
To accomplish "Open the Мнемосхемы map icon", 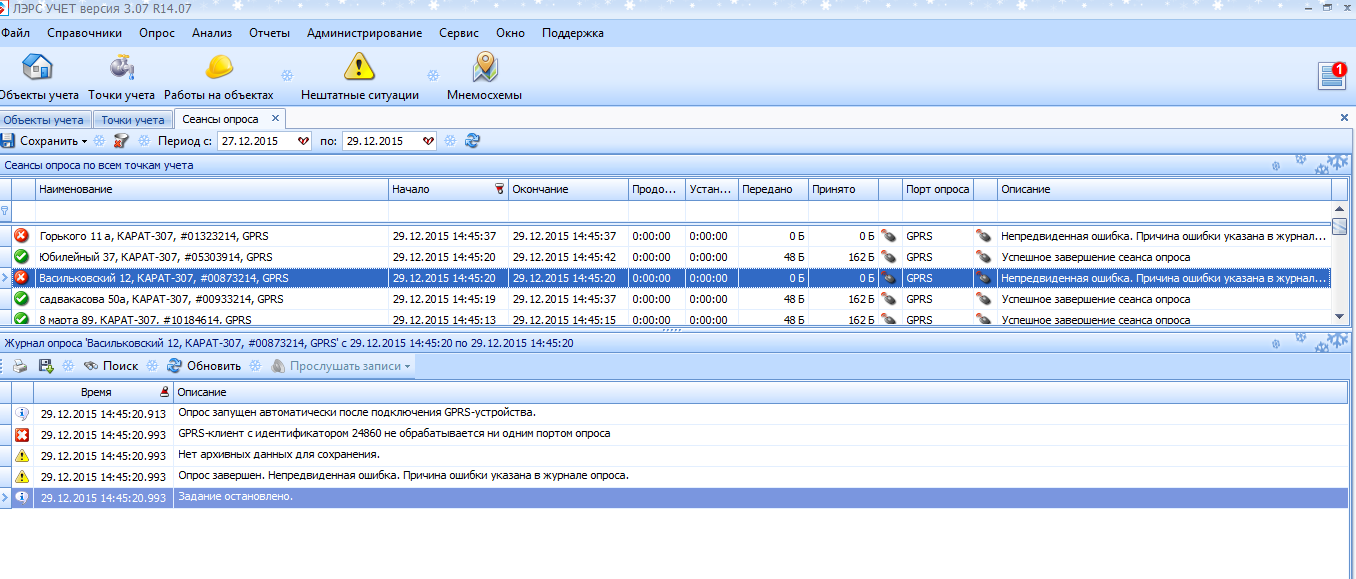I will (485, 68).
